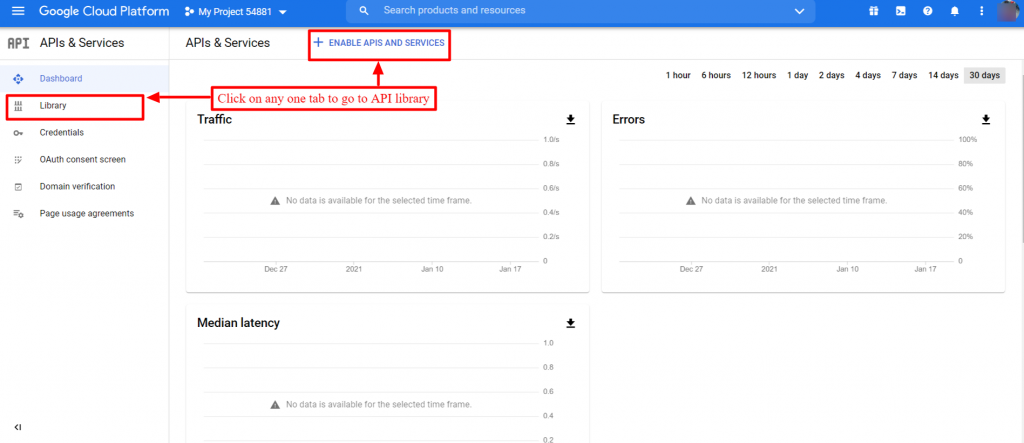Click the Errors chart no-data message

pos(794,201)
